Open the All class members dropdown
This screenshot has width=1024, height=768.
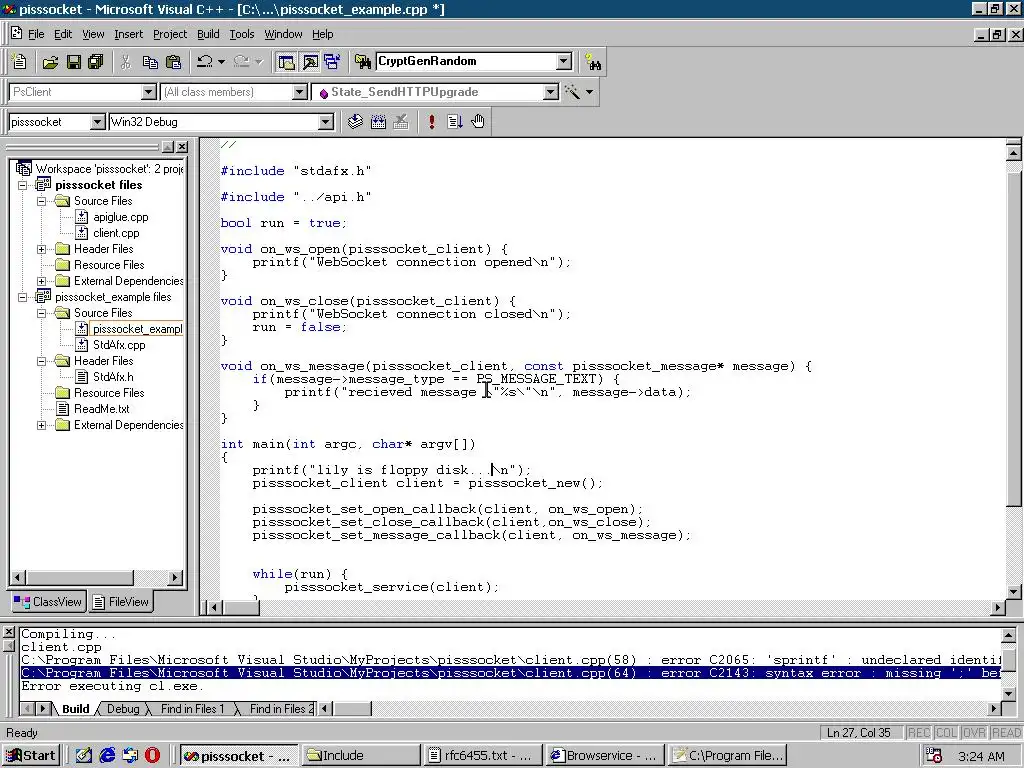[x=300, y=92]
